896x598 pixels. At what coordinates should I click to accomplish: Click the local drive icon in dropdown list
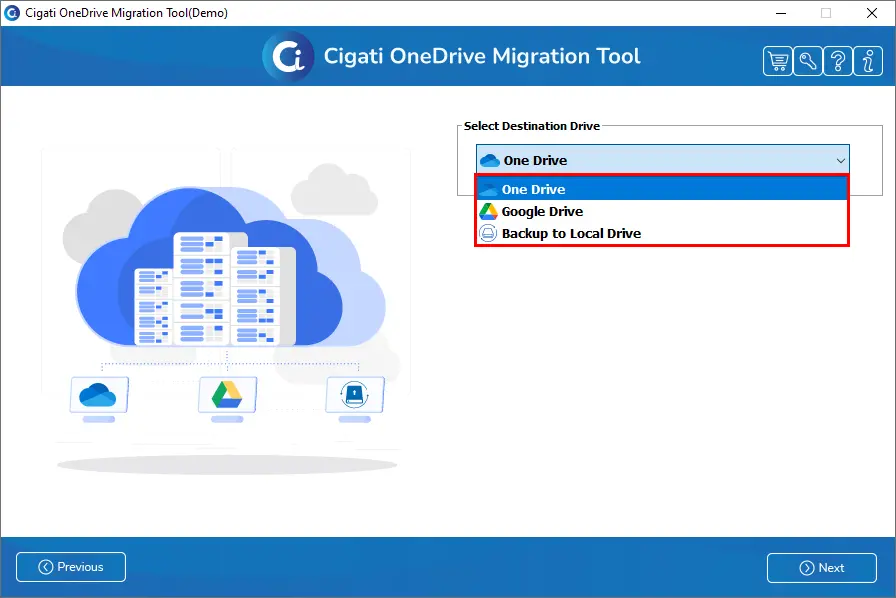coord(487,233)
